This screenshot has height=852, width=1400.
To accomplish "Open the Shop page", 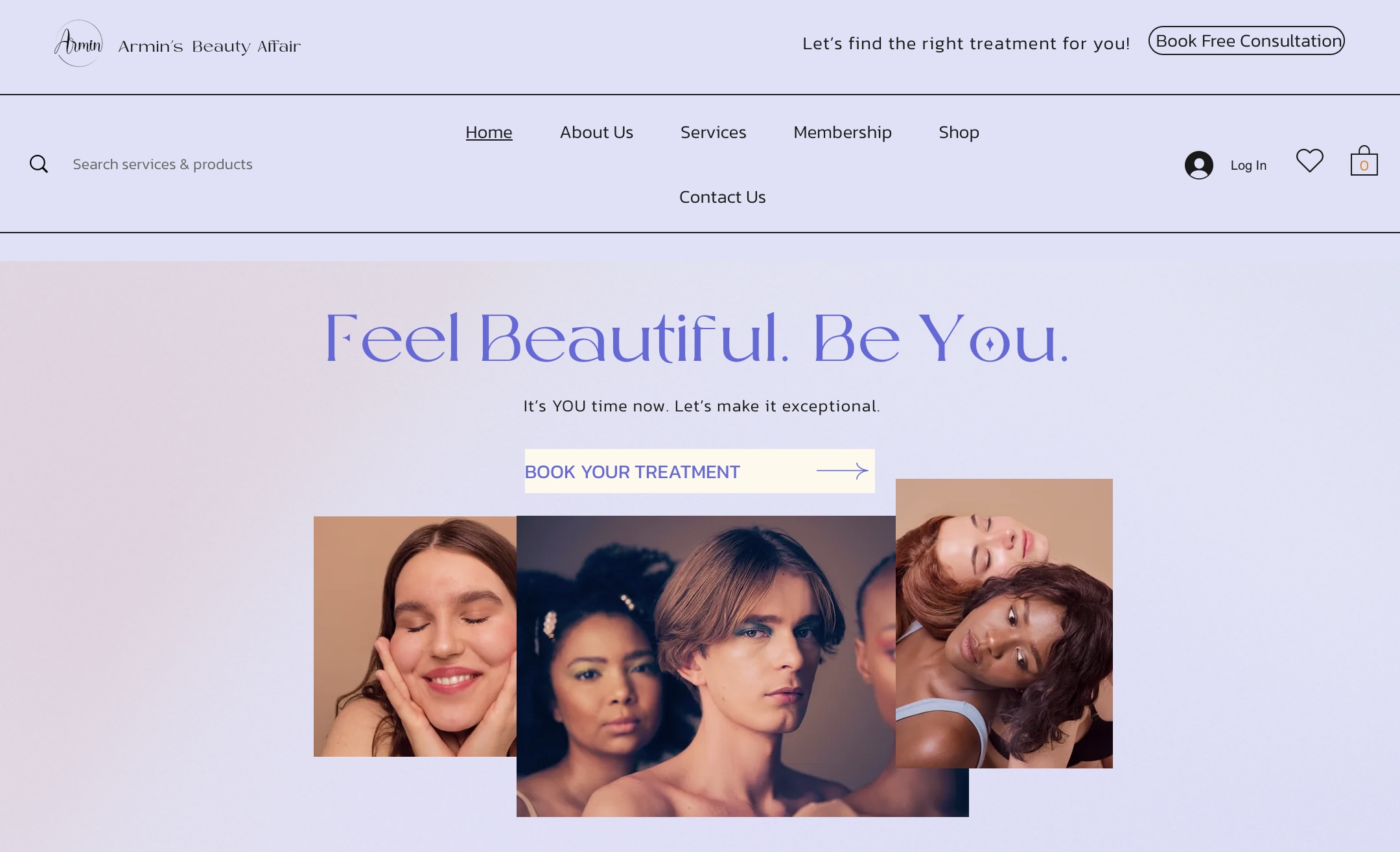I will click(959, 132).
